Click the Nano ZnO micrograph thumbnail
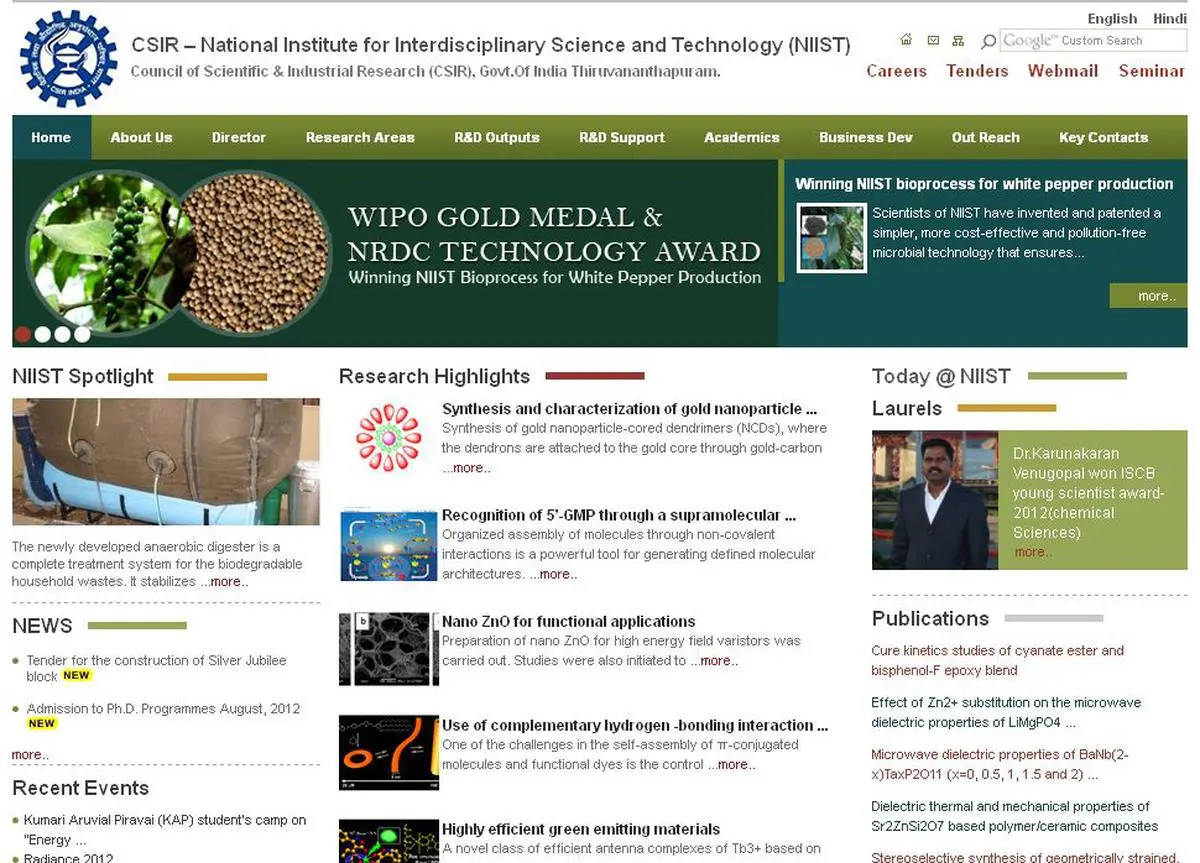Viewport: 1200px width, 863px height. click(x=388, y=649)
